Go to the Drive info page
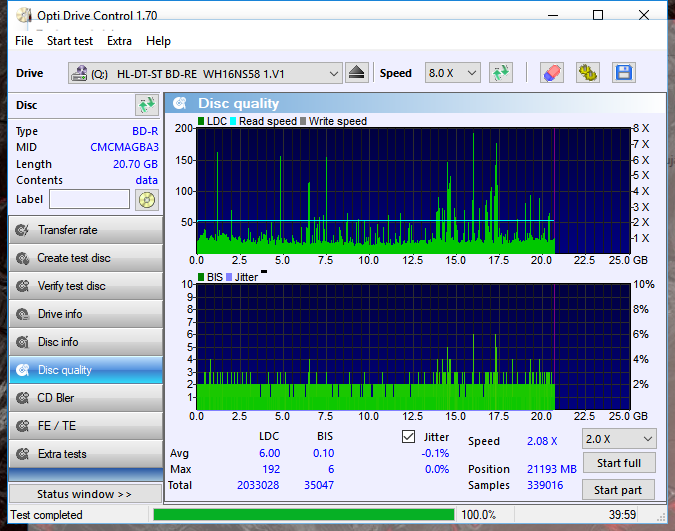The width and height of the screenshot is (675, 531). coord(86,314)
